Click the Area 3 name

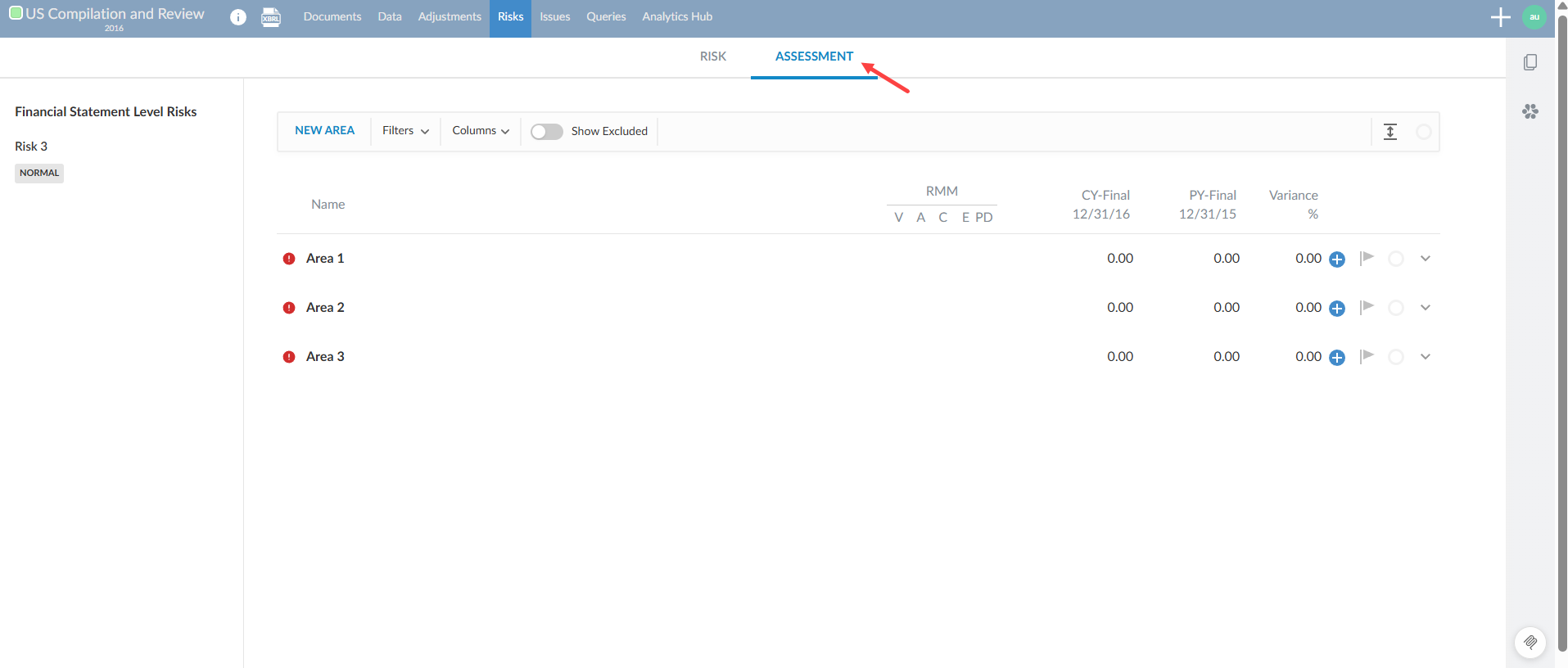pyautogui.click(x=325, y=357)
